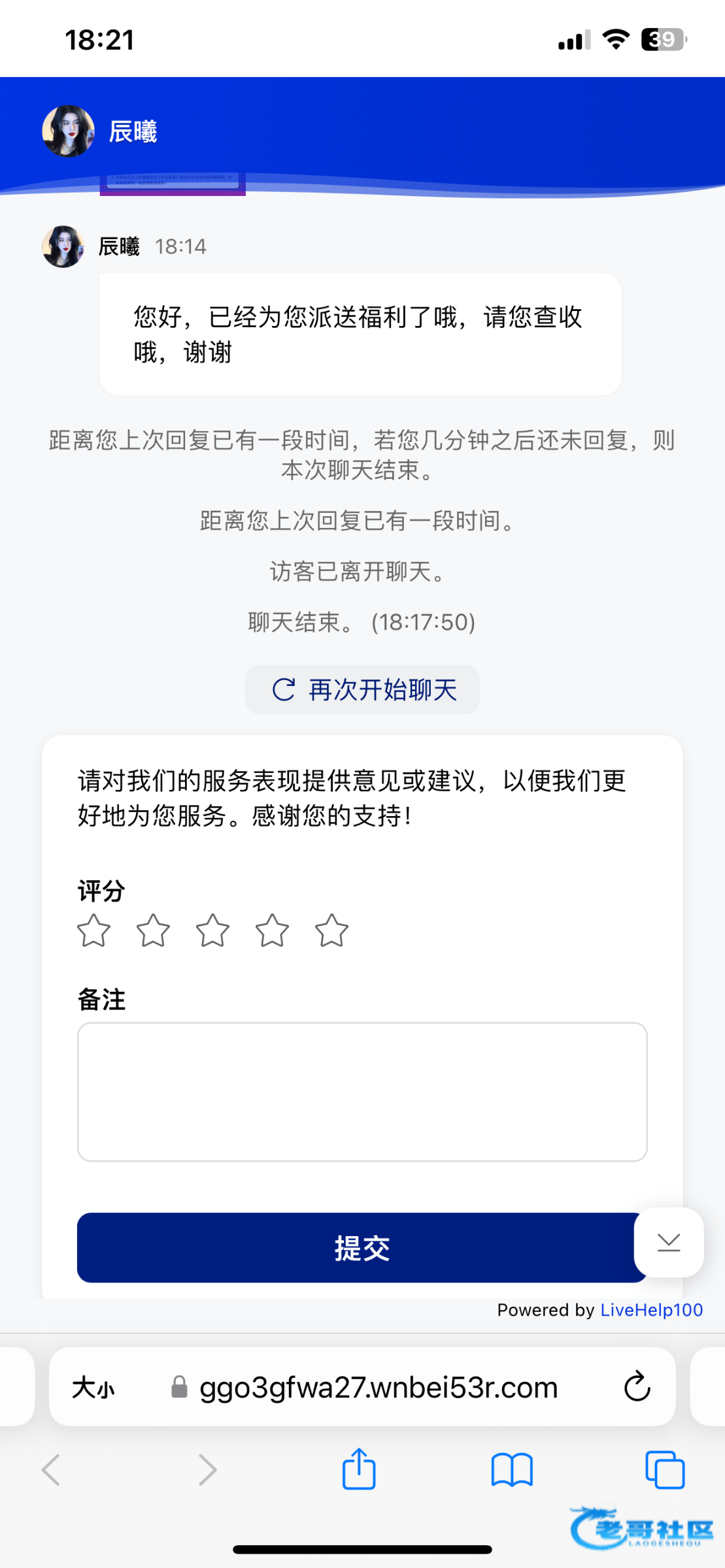Viewport: 725px width, 1568px height.
Task: Tap the Safari share icon
Action: coord(359,1469)
